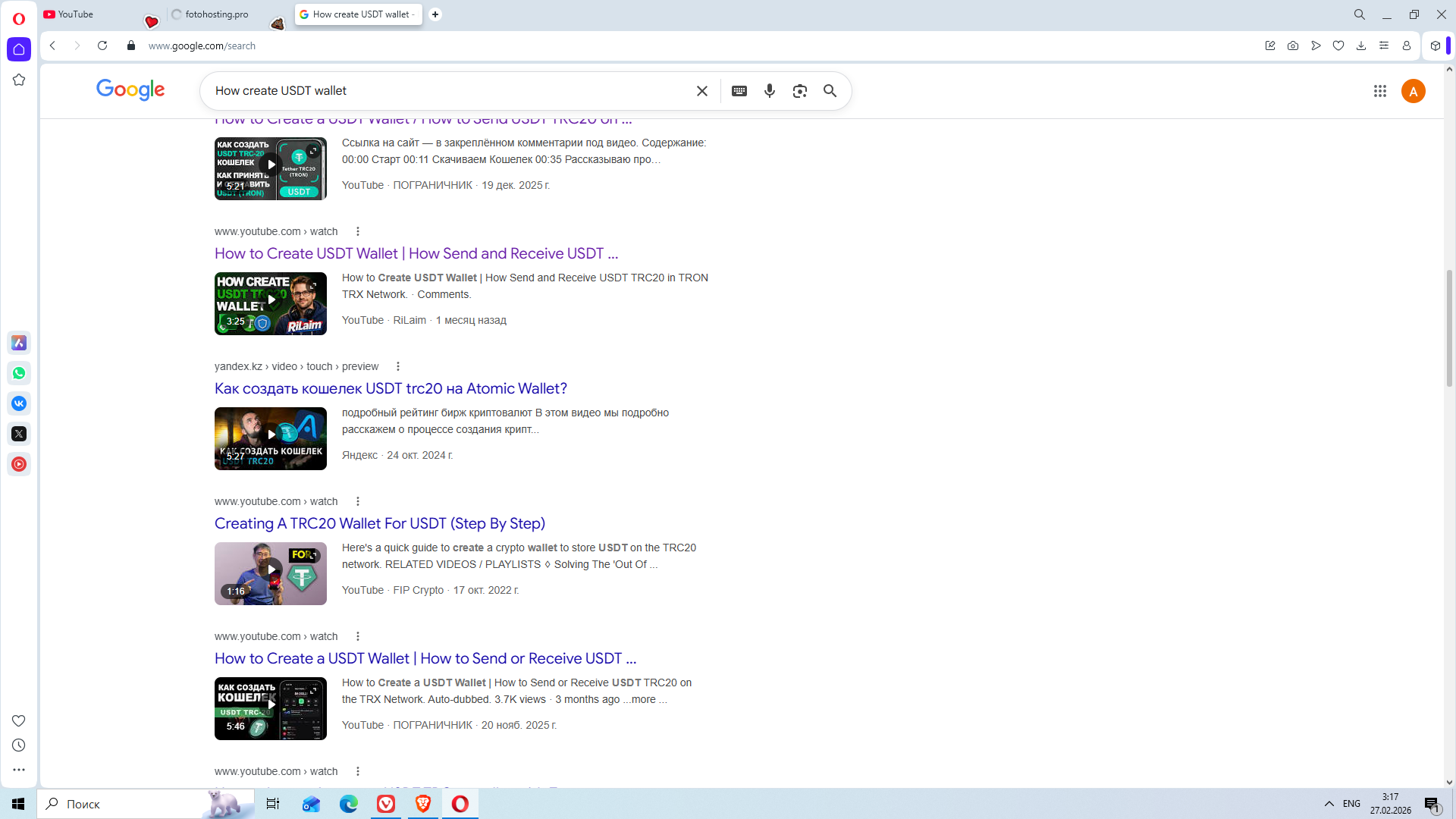1456x819 pixels.
Task: Click the Google search input field
Action: 447,91
